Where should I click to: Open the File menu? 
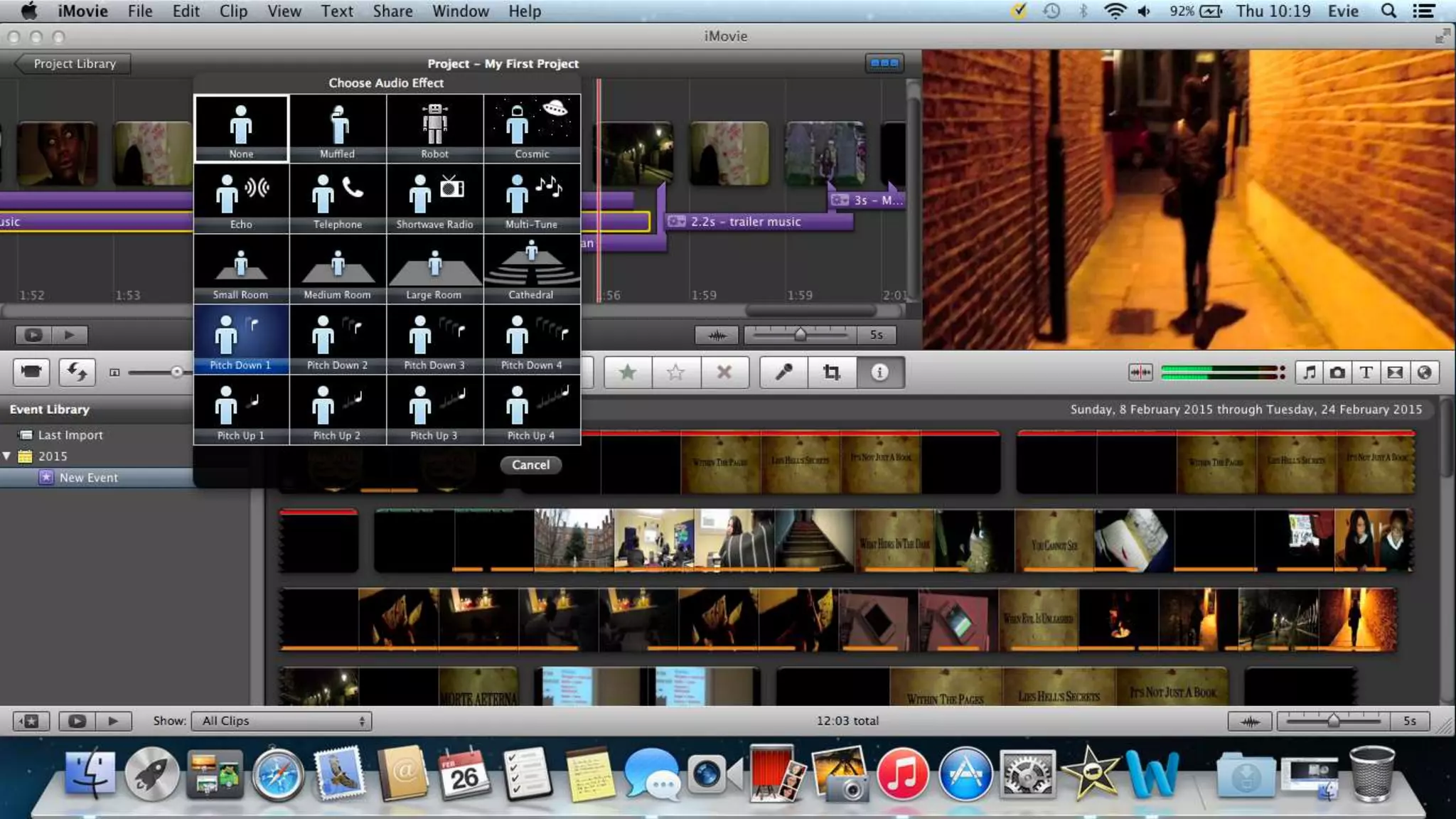coord(140,11)
